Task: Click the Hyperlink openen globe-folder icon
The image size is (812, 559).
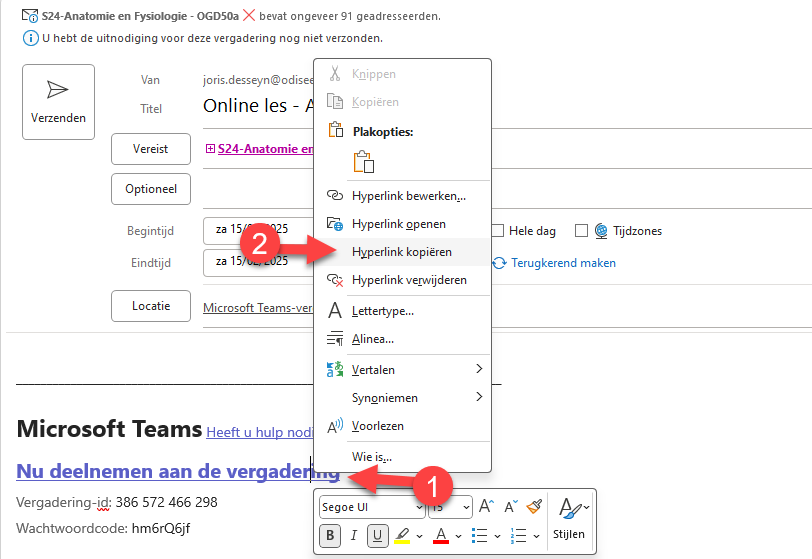Action: pos(335,224)
